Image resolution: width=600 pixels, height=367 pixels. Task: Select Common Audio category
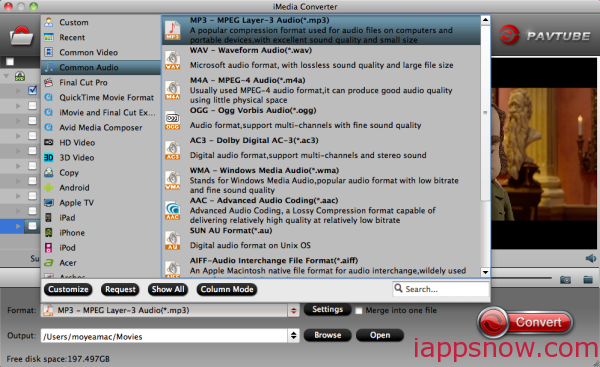click(x=101, y=67)
